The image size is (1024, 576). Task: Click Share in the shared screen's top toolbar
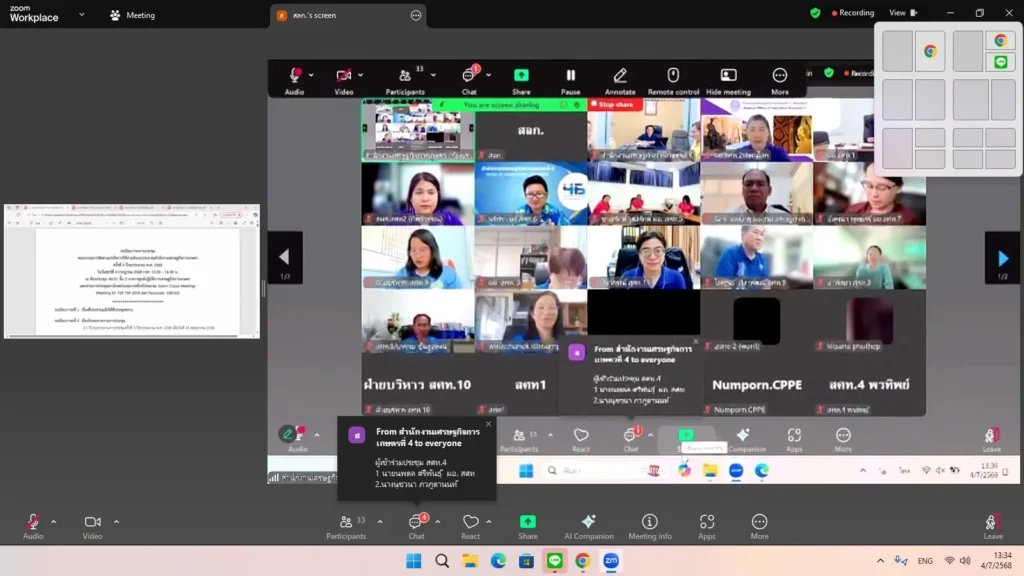[521, 81]
